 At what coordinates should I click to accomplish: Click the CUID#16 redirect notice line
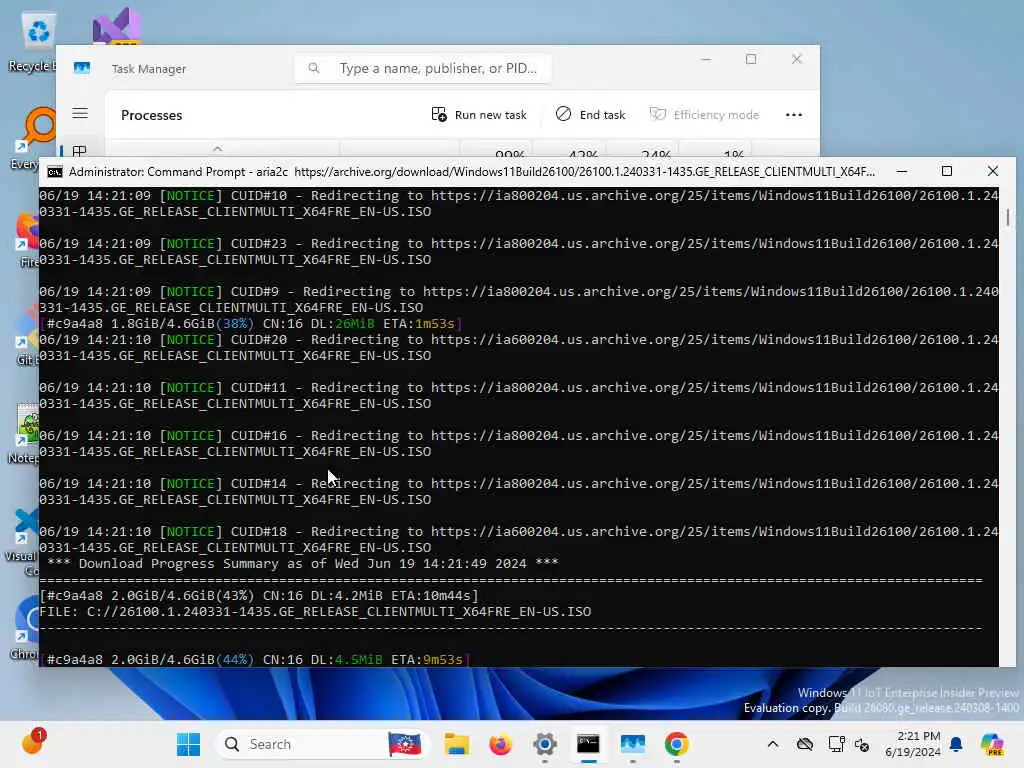pos(519,443)
